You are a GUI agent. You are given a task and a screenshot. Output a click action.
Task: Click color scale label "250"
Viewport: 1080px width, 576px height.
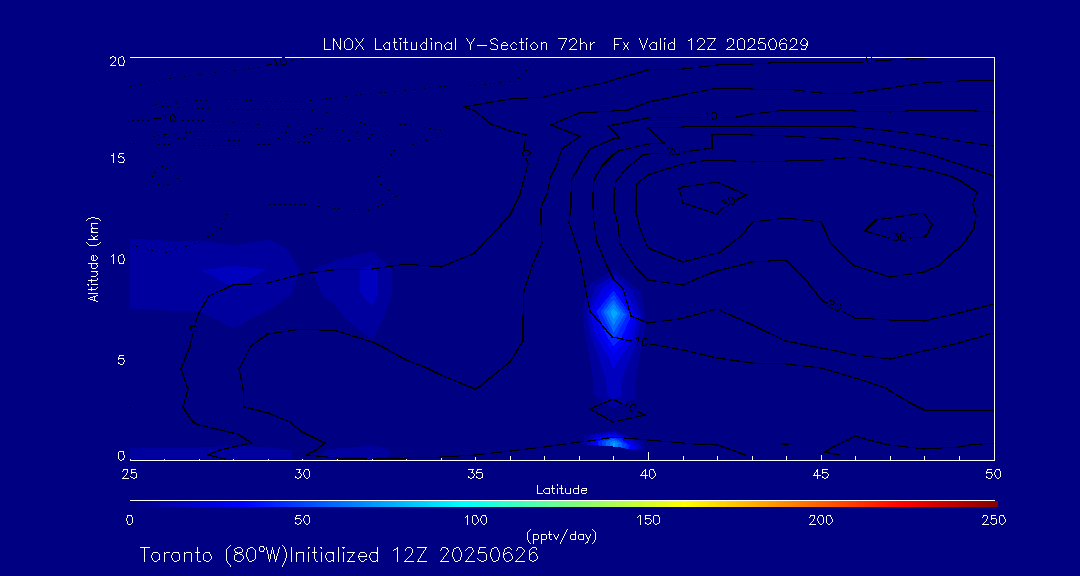pos(994,520)
